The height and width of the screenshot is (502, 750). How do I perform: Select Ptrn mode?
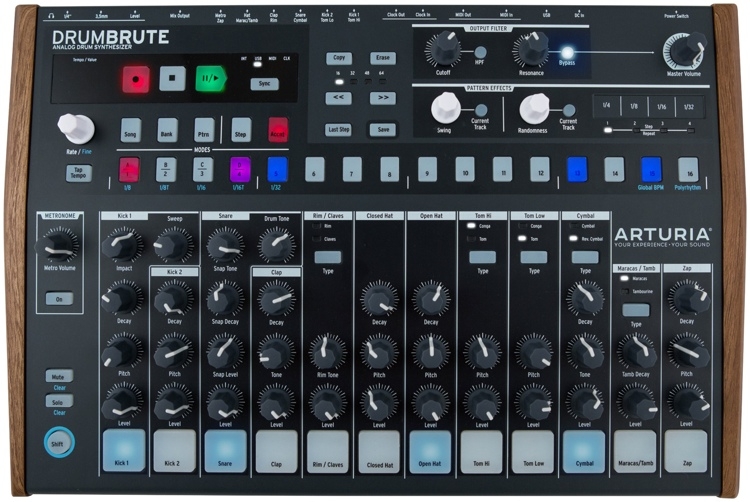click(204, 130)
